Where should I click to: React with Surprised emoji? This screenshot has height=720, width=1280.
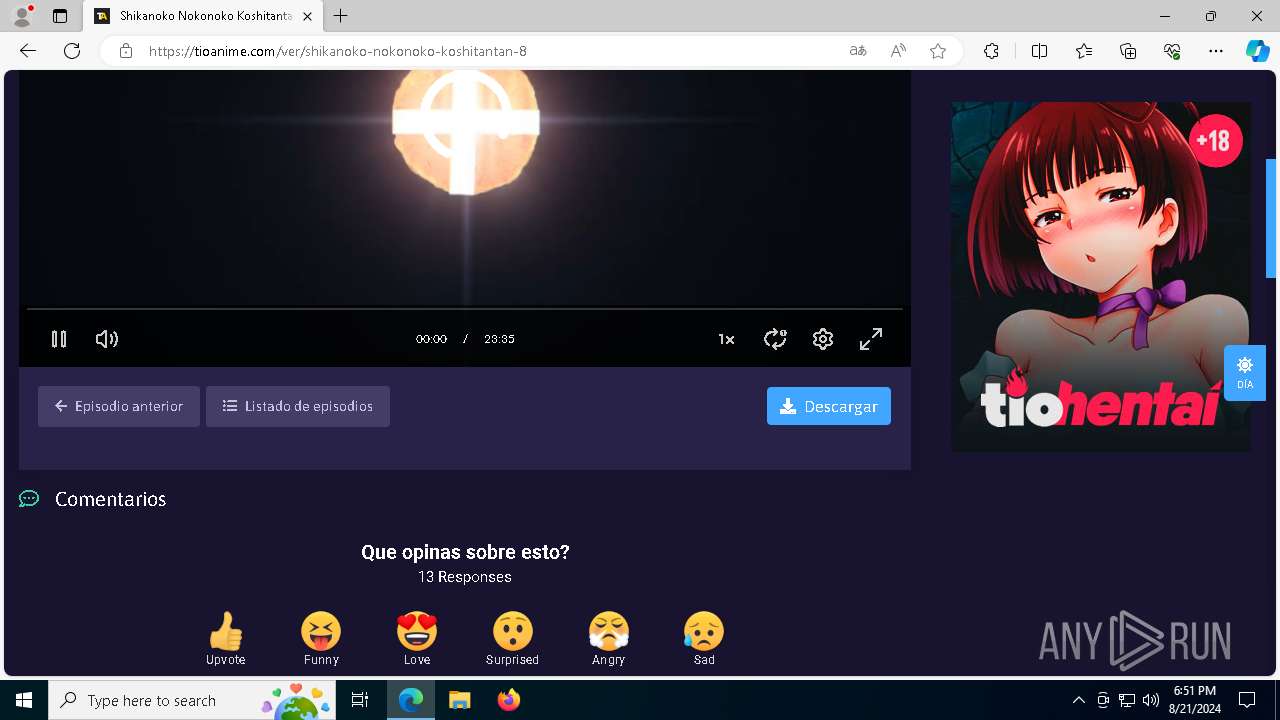[x=512, y=639]
